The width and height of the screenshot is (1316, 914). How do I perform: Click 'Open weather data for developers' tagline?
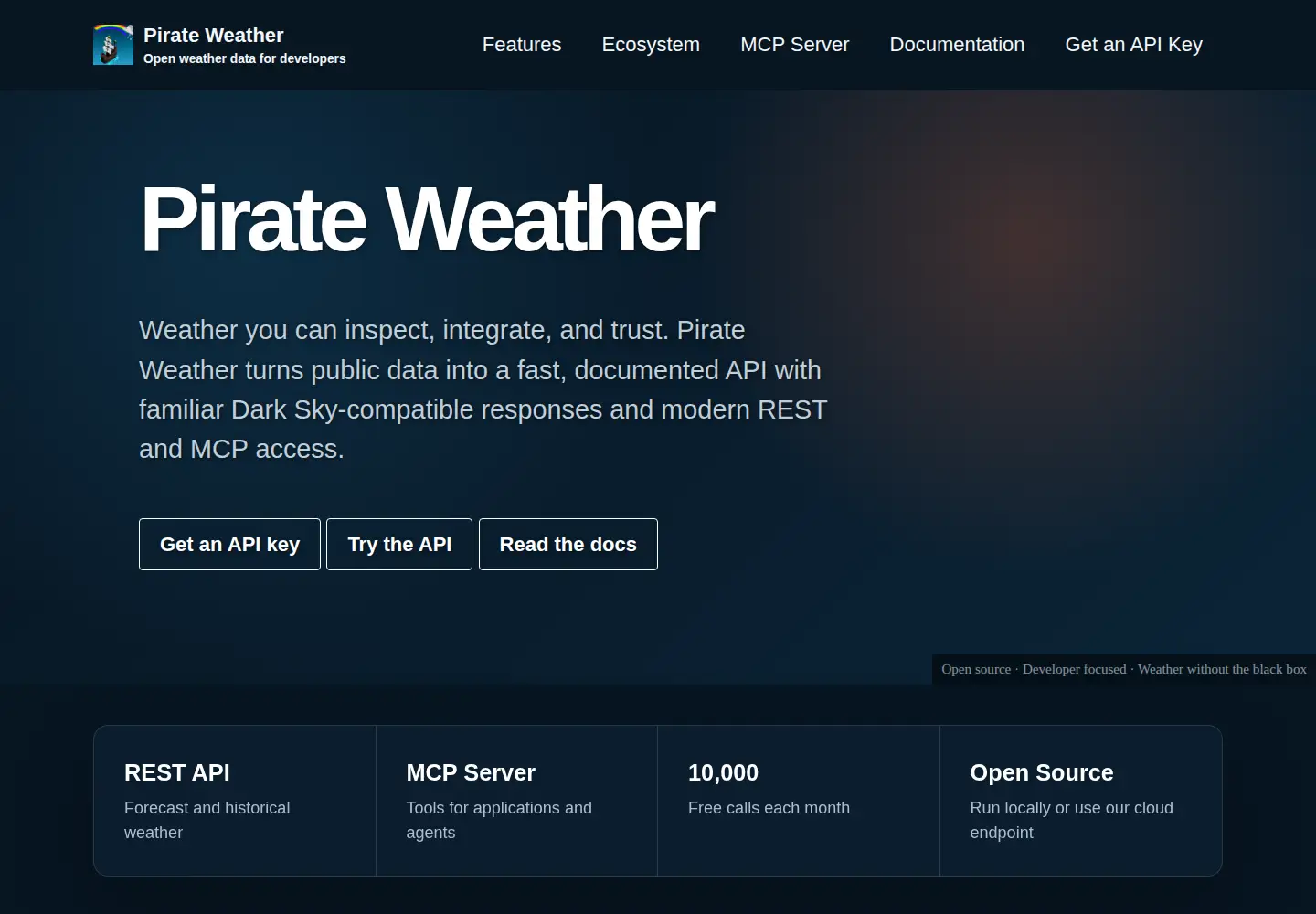(x=245, y=58)
